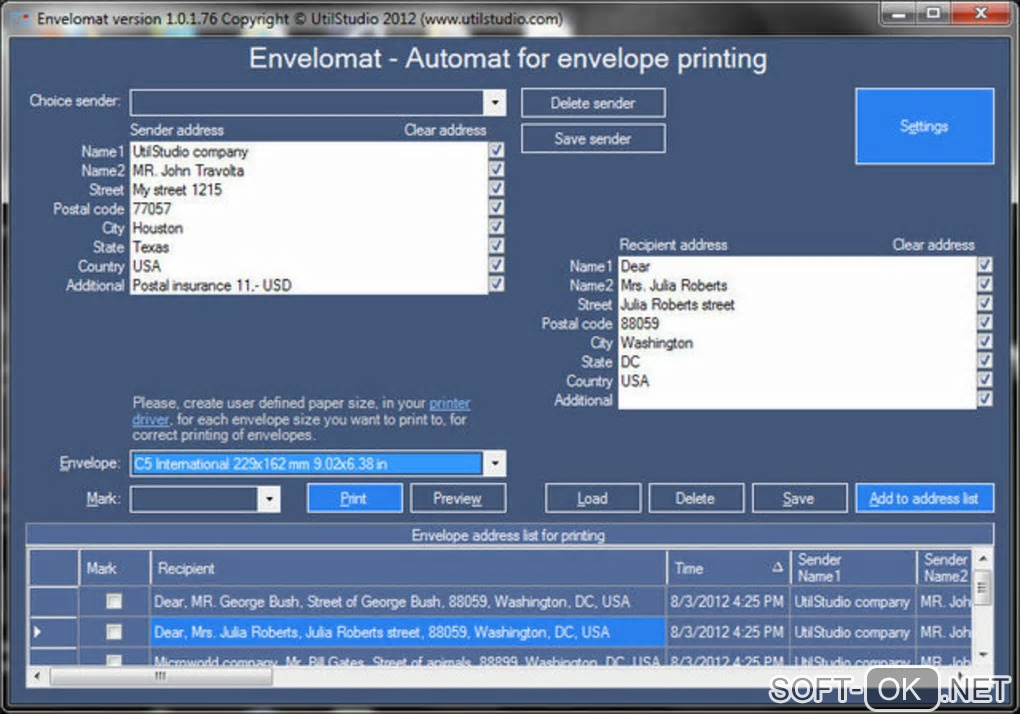This screenshot has height=714, width=1020.
Task: Toggle sender Postal code clear checkbox
Action: [496, 207]
